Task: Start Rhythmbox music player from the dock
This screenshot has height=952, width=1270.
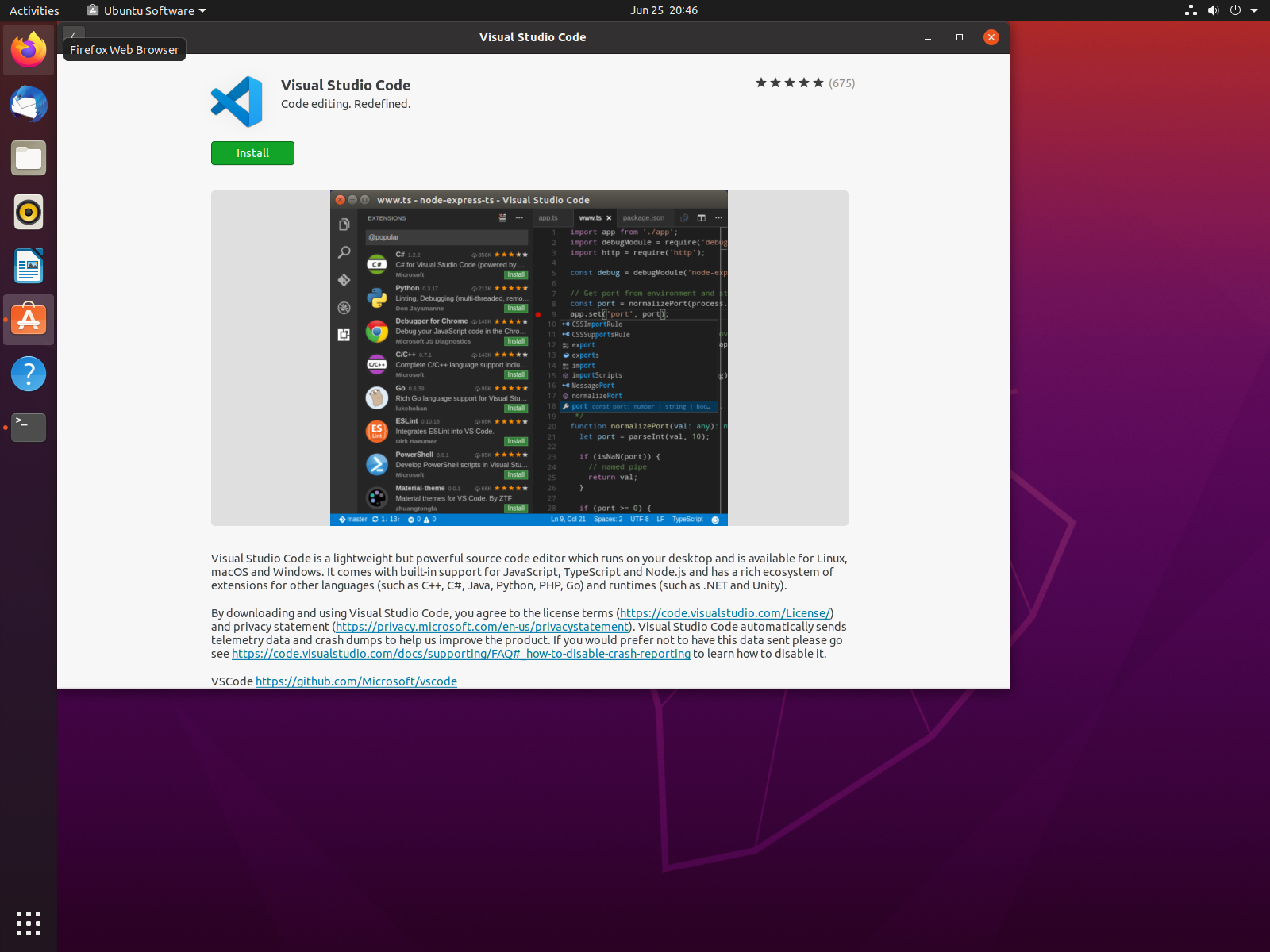Action: 29,212
